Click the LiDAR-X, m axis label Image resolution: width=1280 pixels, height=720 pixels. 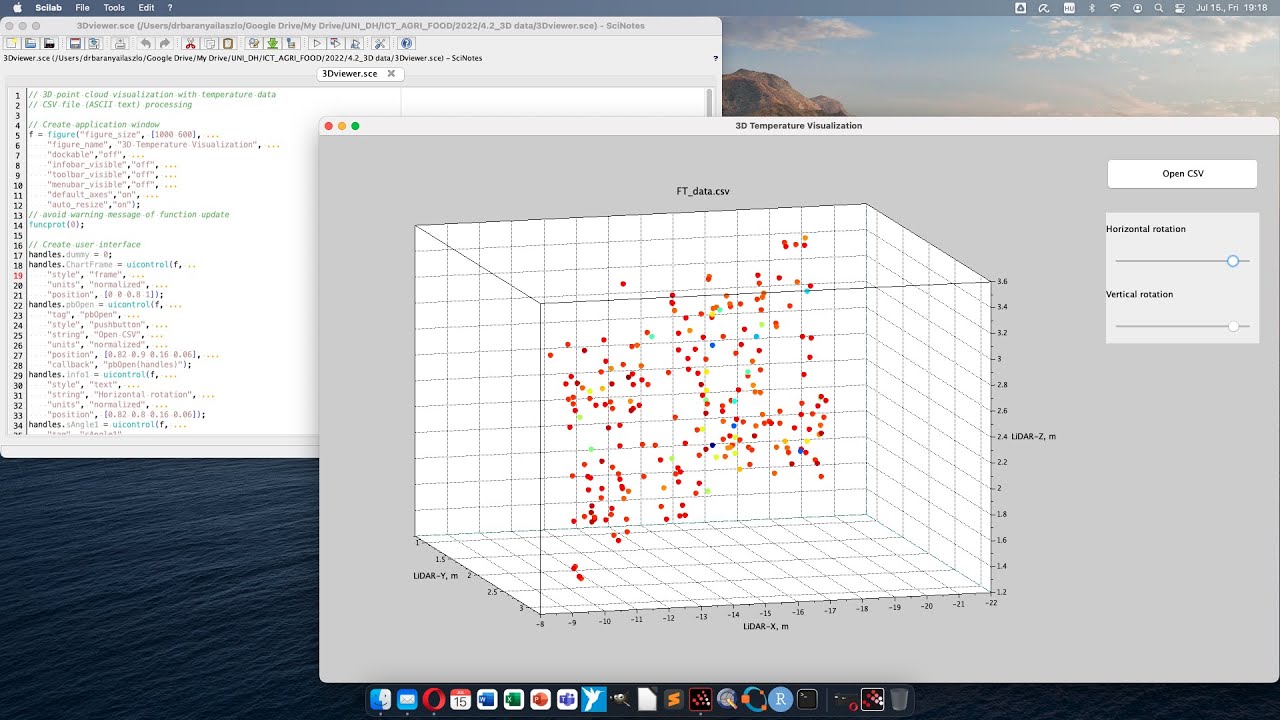[766, 626]
